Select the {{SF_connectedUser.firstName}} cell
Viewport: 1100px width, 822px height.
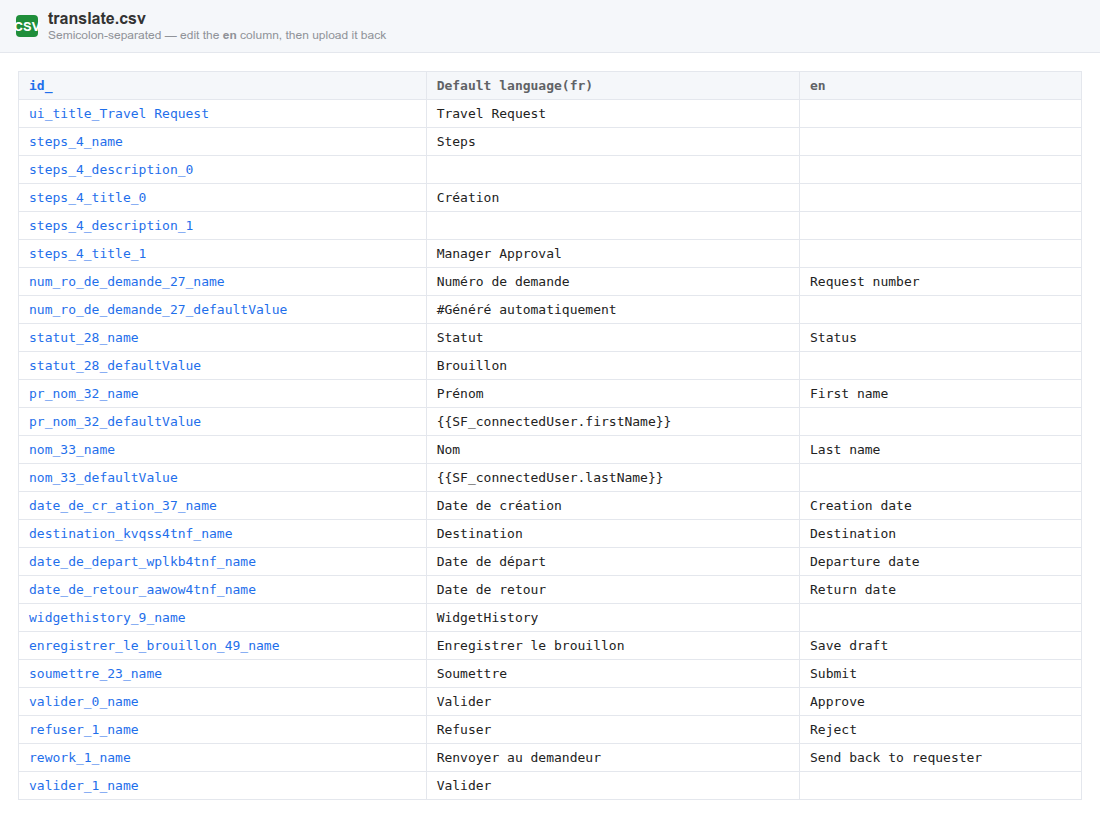[x=612, y=422]
